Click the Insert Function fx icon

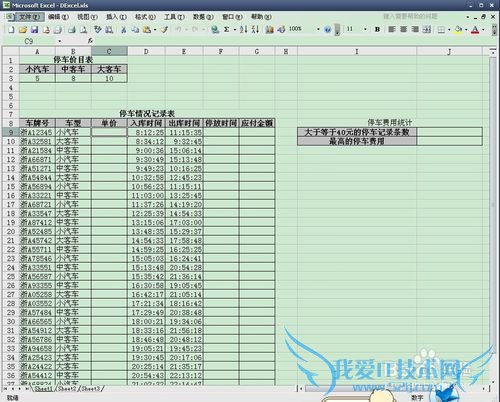point(90,41)
